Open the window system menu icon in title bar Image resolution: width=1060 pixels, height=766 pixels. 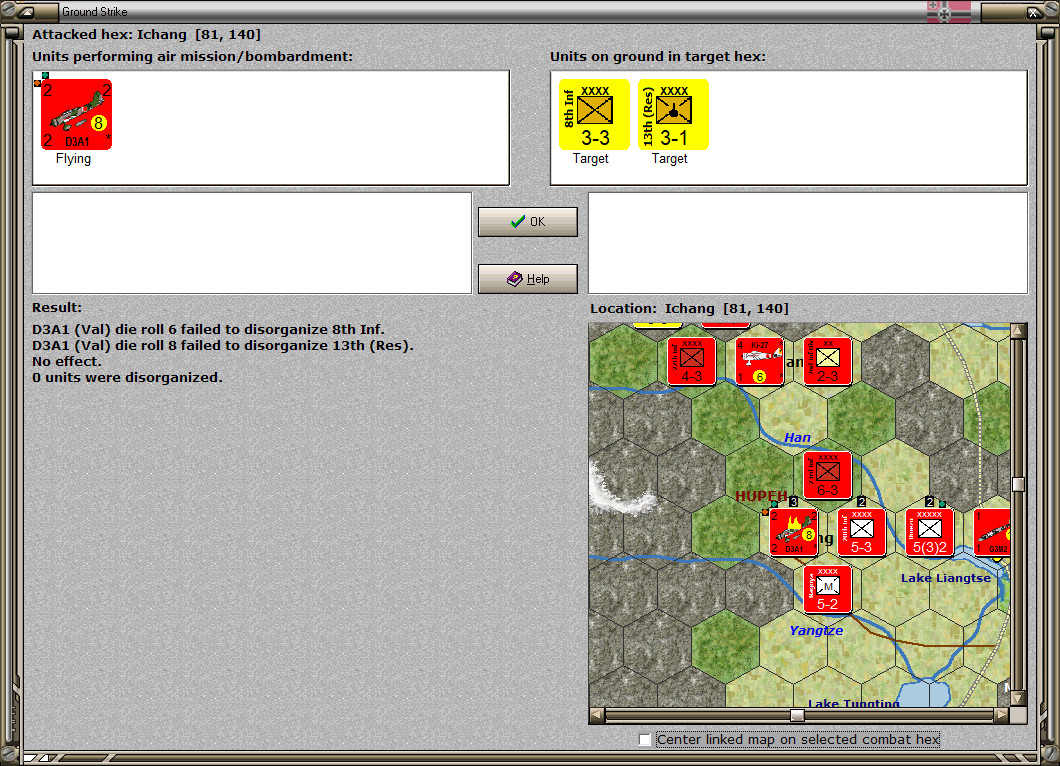(x=27, y=11)
